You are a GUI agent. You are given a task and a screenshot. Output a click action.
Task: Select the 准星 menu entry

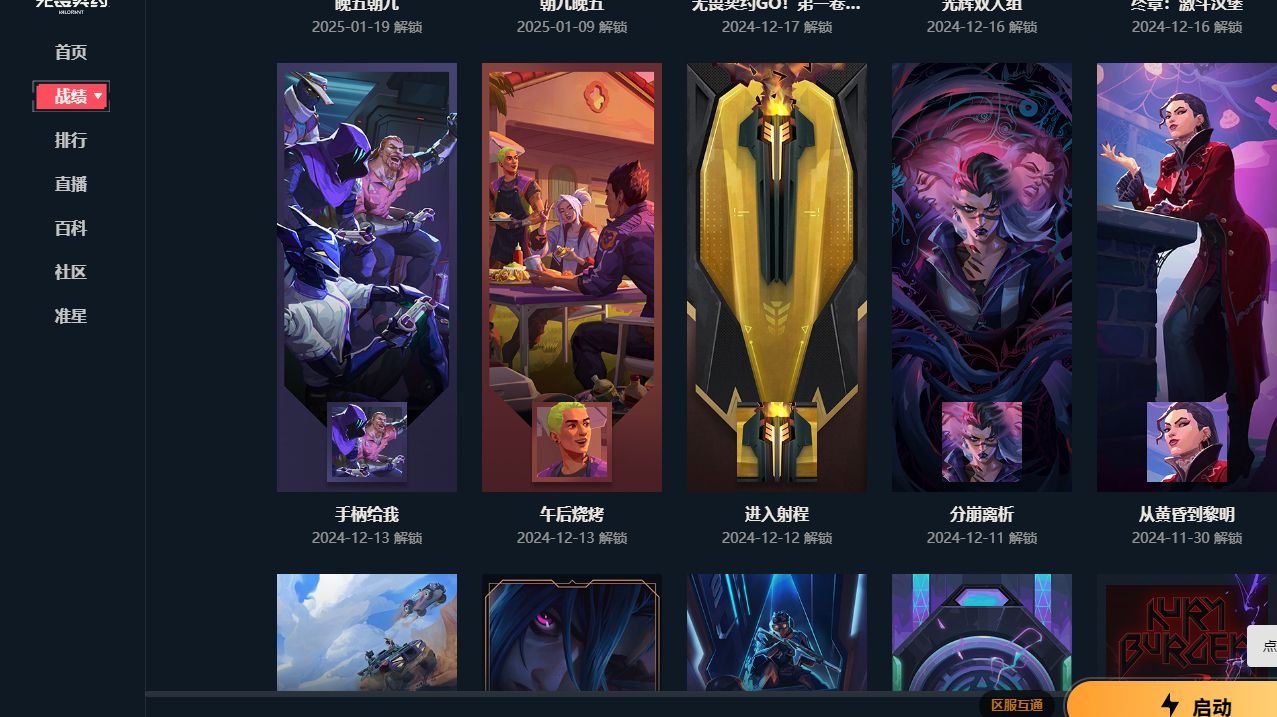(x=71, y=316)
